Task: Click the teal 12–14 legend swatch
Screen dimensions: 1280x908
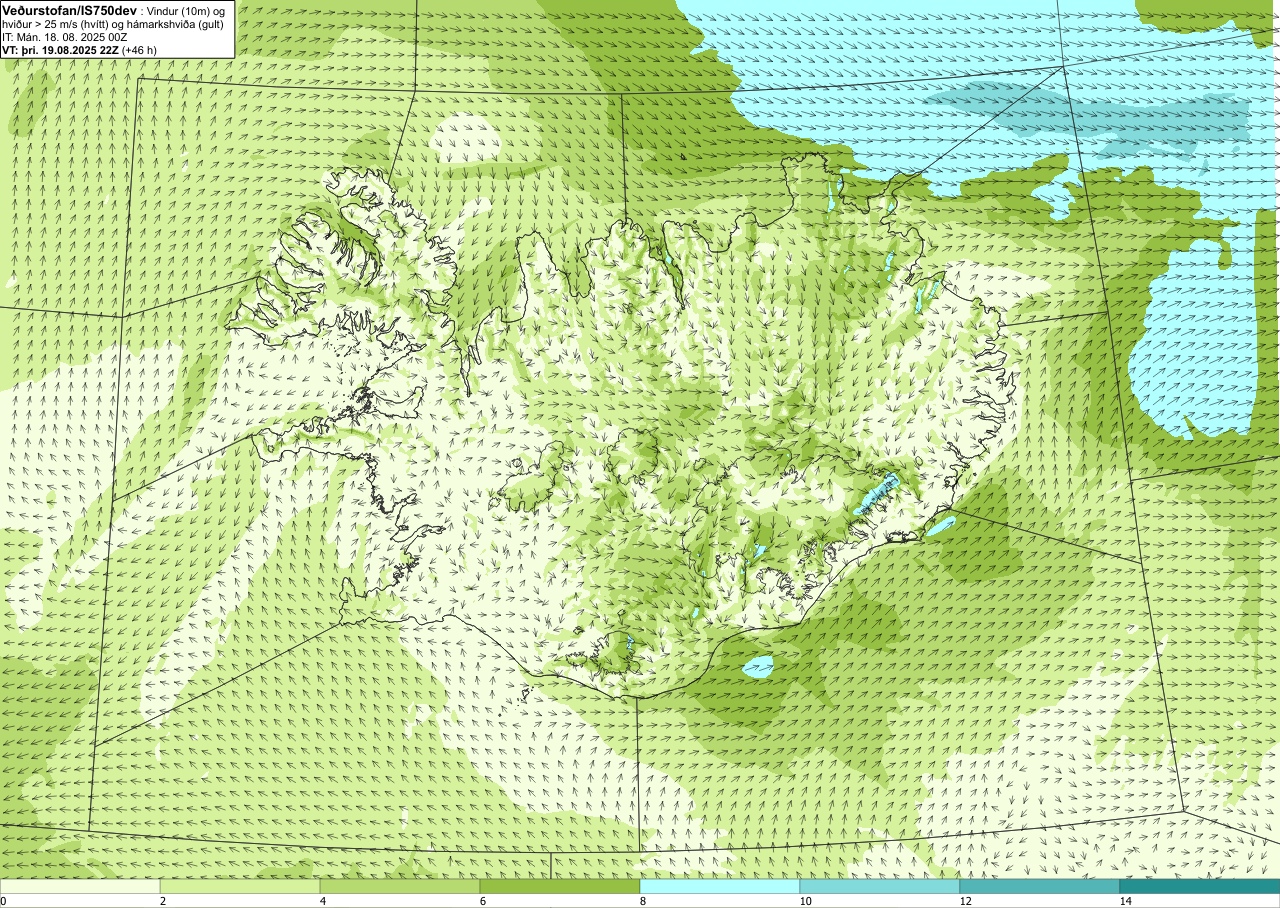Action: (x=1040, y=886)
